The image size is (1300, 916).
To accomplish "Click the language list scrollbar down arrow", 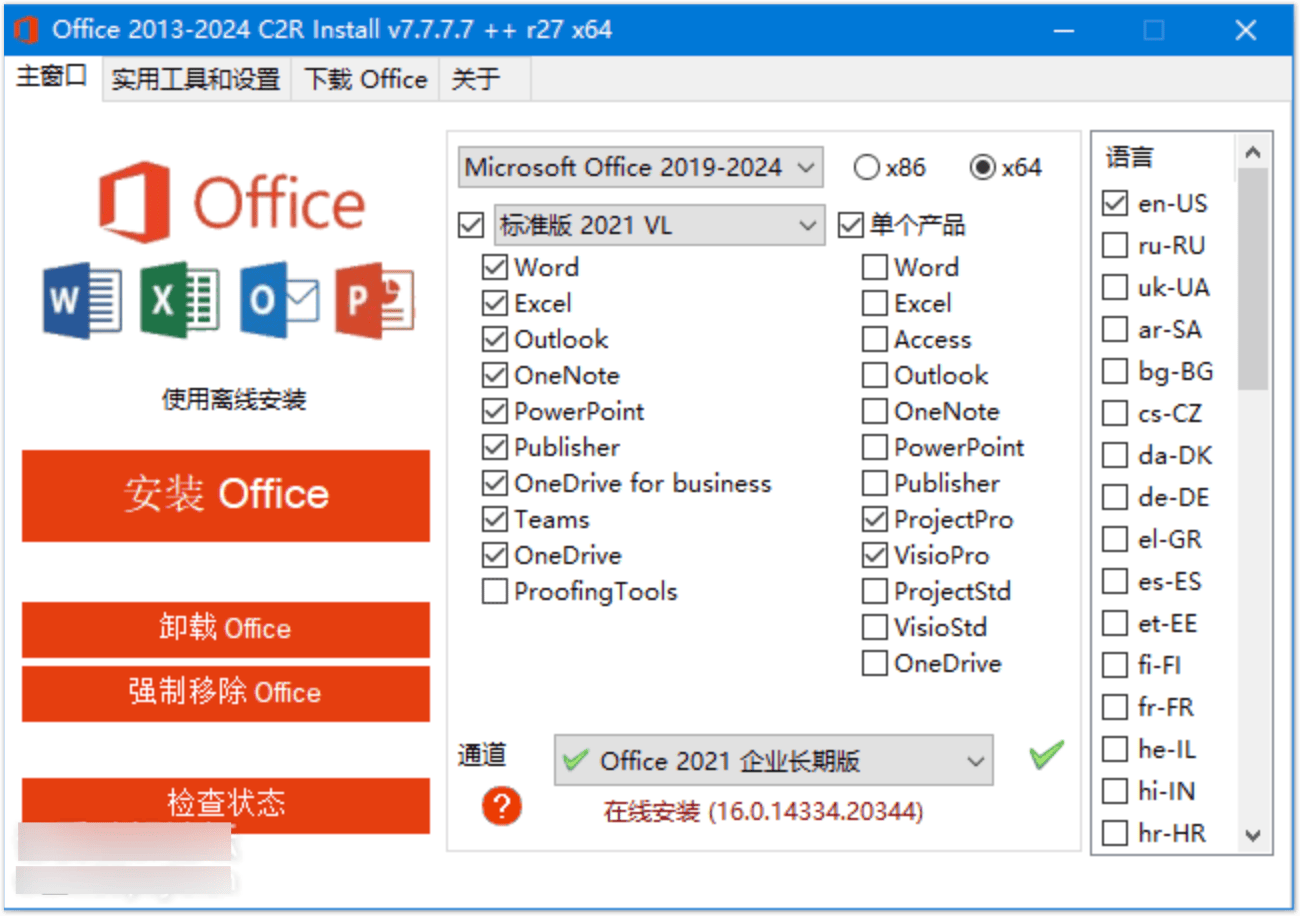I will pyautogui.click(x=1252, y=836).
